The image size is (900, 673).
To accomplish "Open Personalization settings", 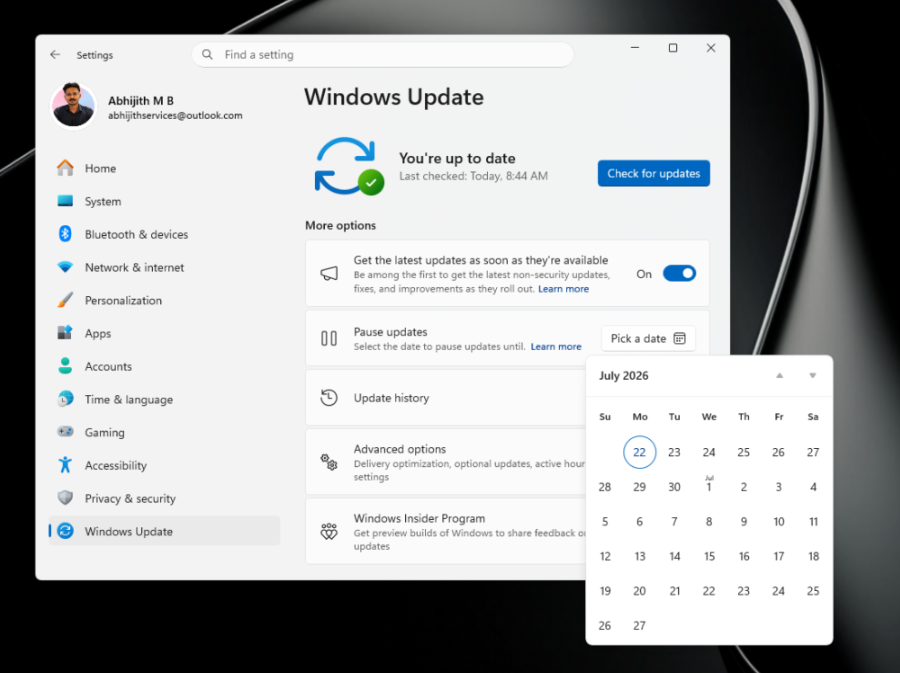I will click(164, 300).
